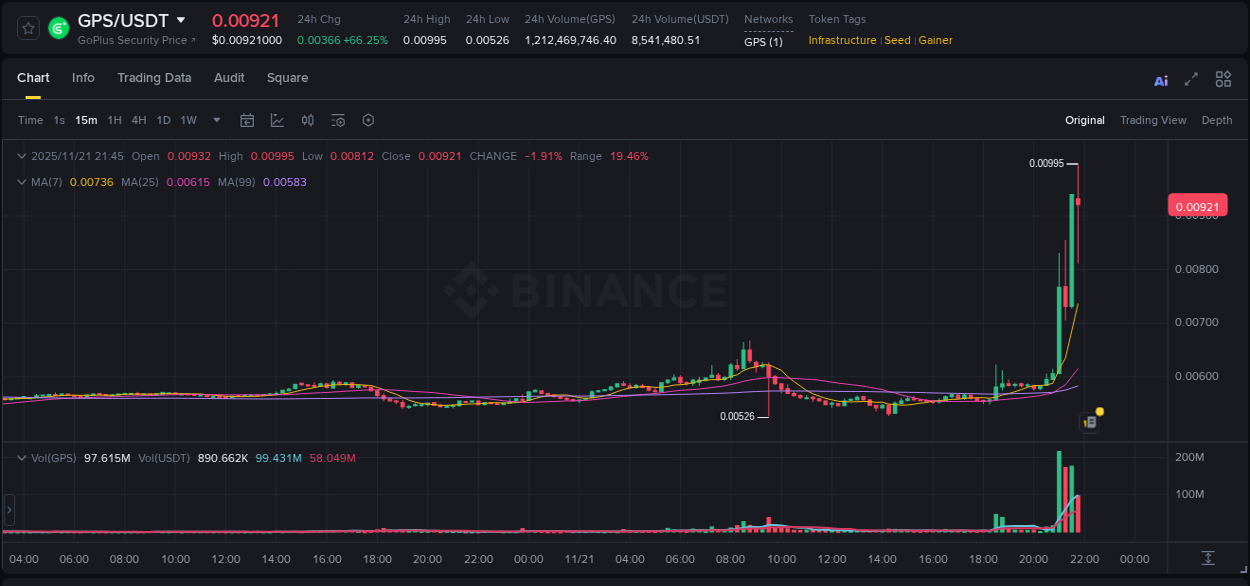Switch chart to Trading View mode
This screenshot has height=586, width=1250.
[1153, 120]
